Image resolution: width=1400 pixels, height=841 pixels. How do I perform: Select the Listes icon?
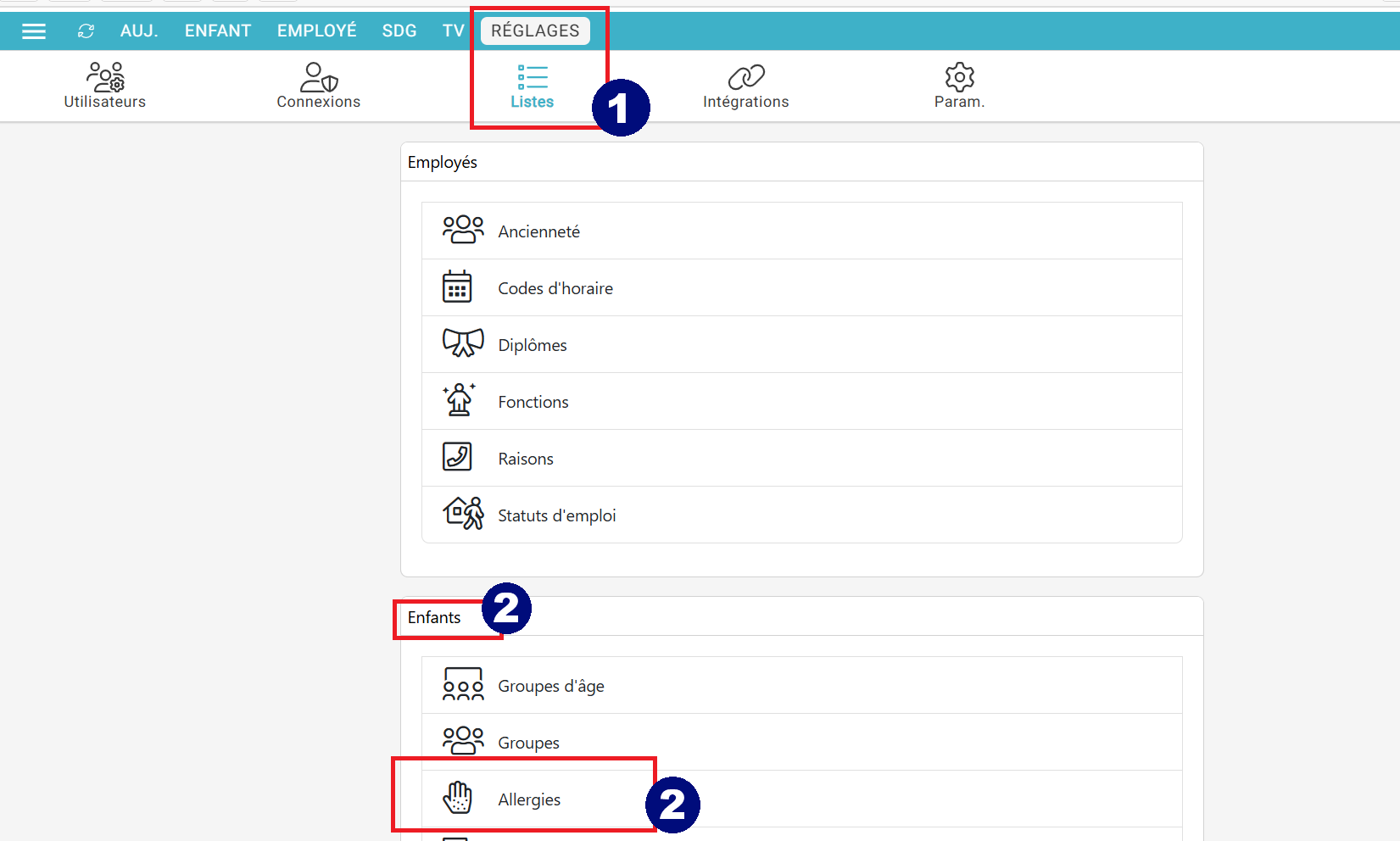coord(533,77)
